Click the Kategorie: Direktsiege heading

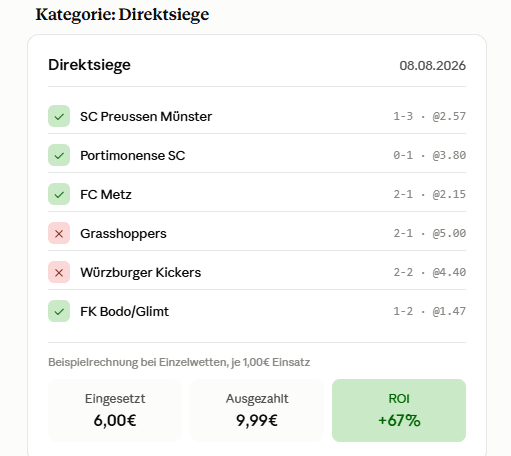point(122,15)
